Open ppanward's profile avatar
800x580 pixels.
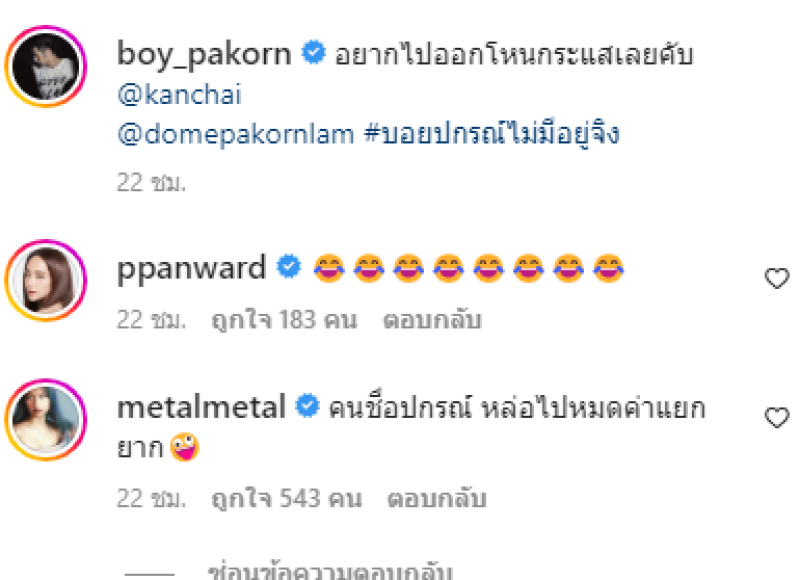point(46,280)
